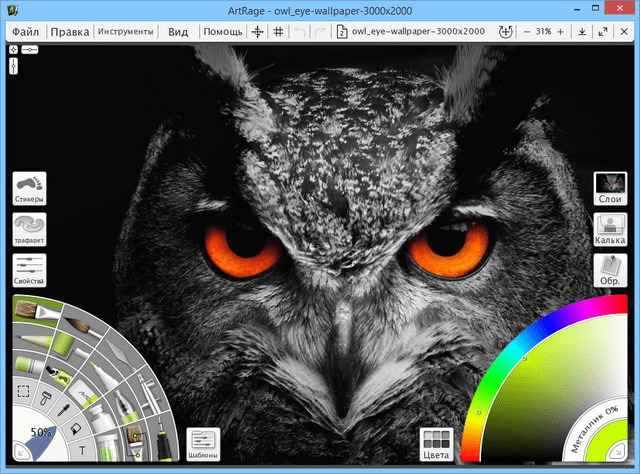640x474 pixels.
Task: Open the Стикеры panel
Action: point(29,188)
